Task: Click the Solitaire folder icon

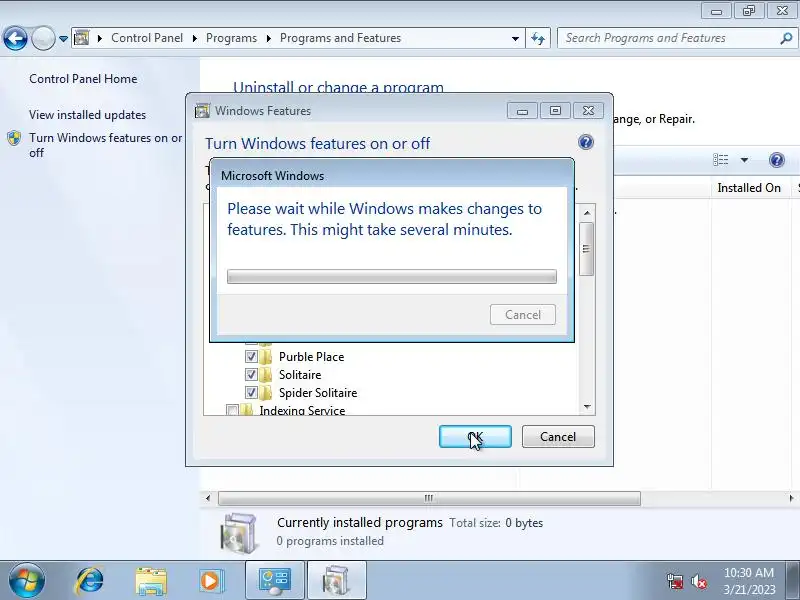Action: pyautogui.click(x=265, y=374)
